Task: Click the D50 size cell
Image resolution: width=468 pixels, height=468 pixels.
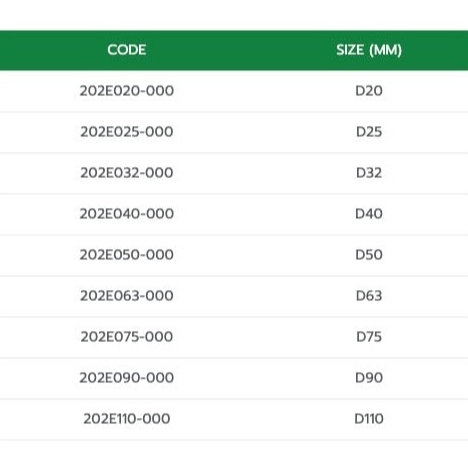Action: (x=369, y=255)
